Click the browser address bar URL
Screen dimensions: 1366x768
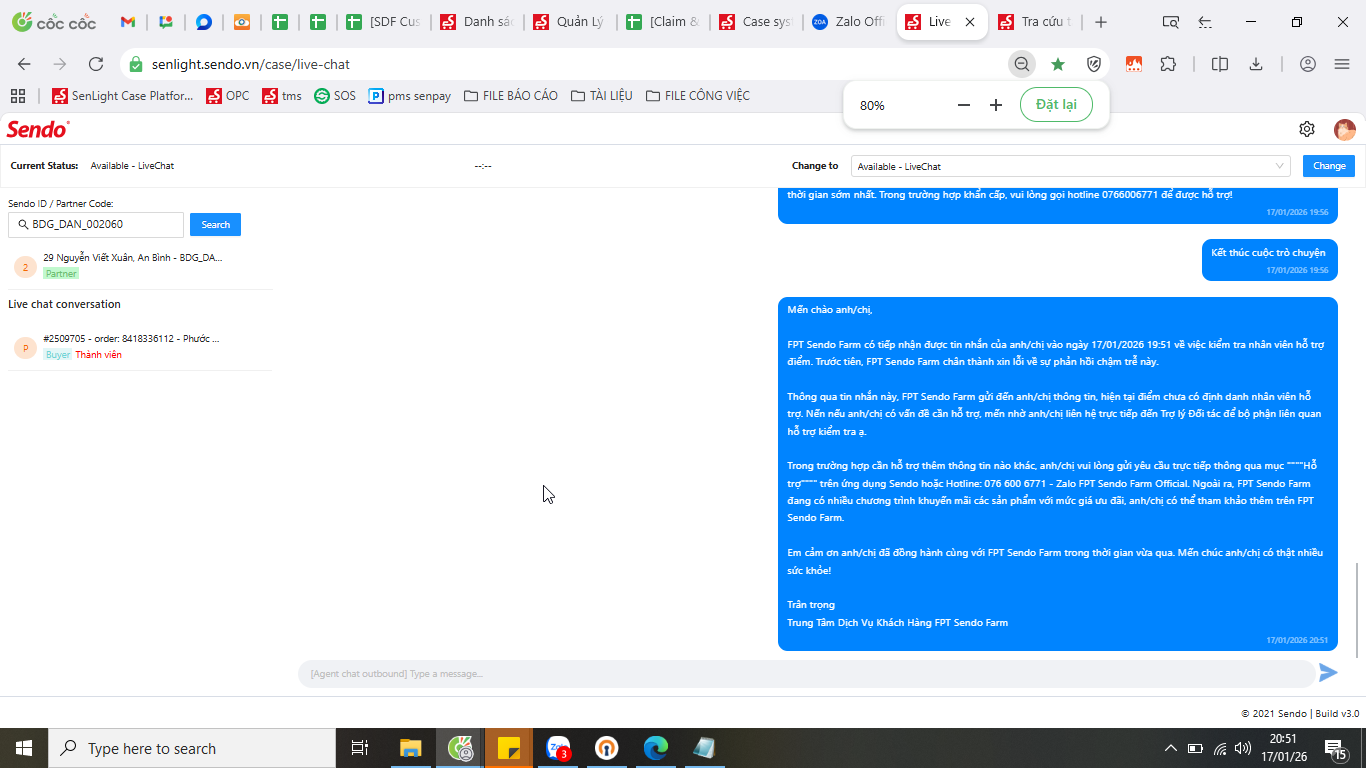[x=251, y=64]
